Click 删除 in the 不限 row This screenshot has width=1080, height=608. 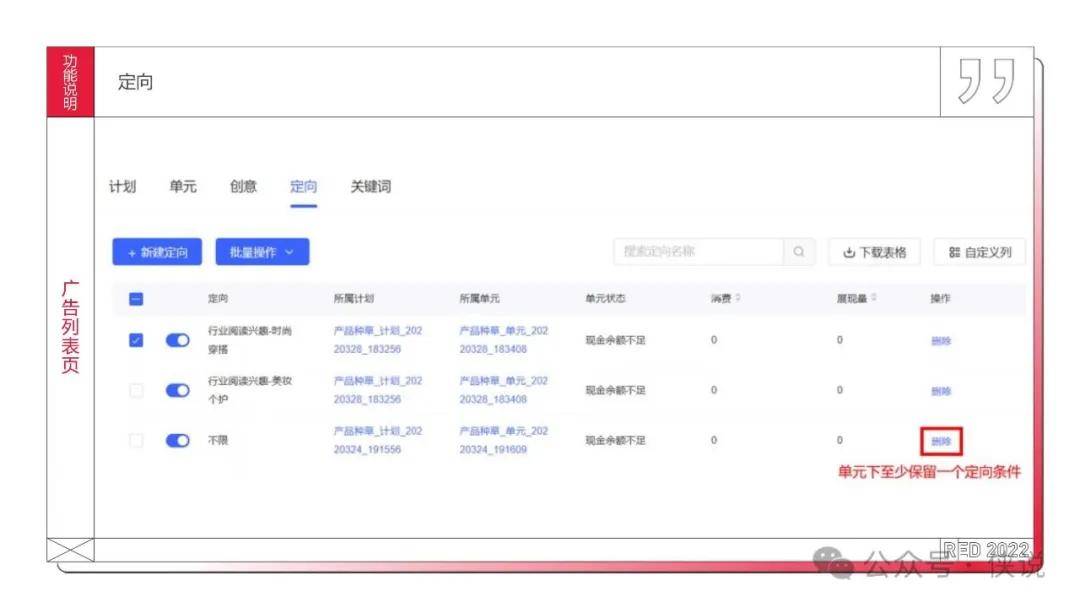tap(941, 441)
